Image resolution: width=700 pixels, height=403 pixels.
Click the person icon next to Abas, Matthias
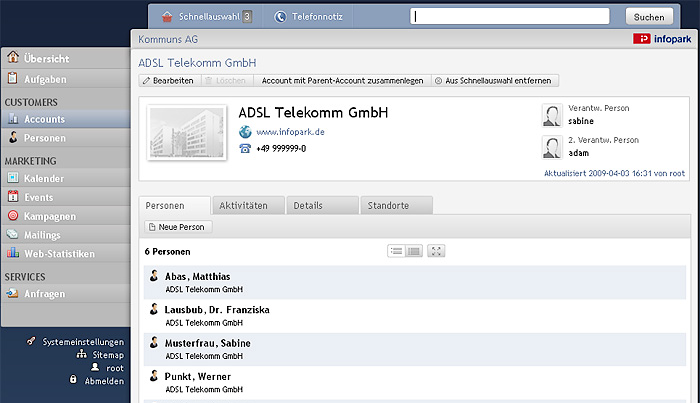(154, 276)
